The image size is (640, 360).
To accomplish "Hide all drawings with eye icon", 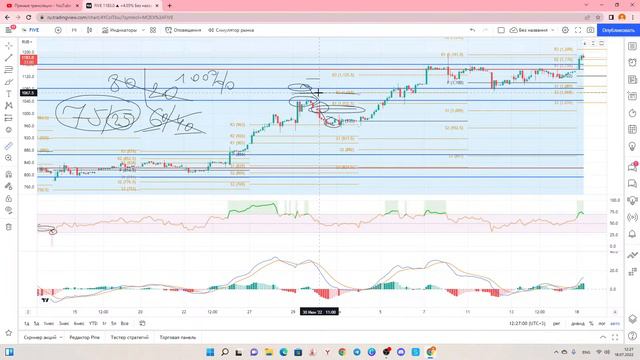I will coord(9,210).
